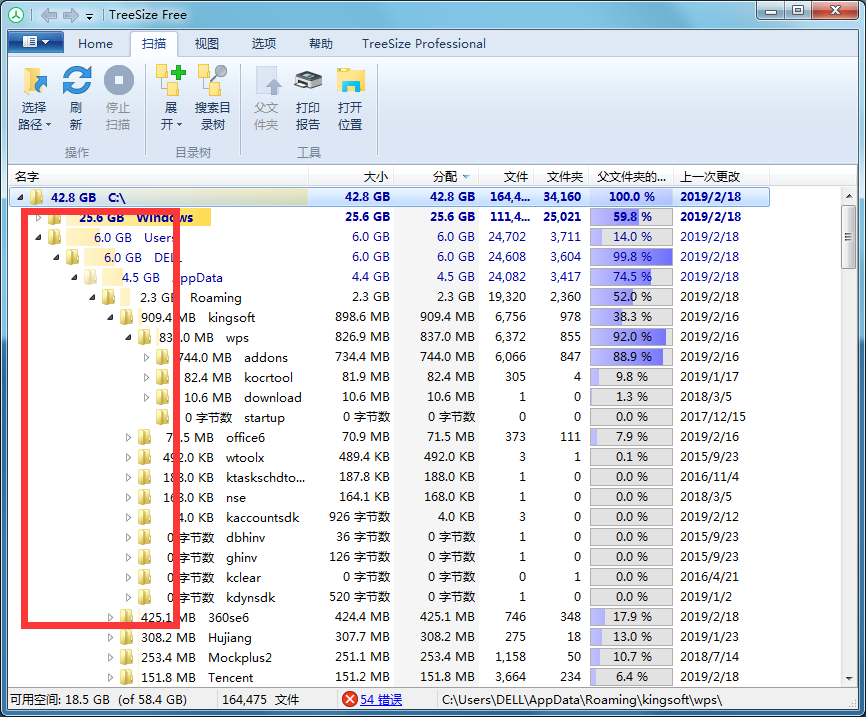Image resolution: width=866 pixels, height=717 pixels.
Task: Open the 54 错误 errors link
Action: [x=380, y=700]
